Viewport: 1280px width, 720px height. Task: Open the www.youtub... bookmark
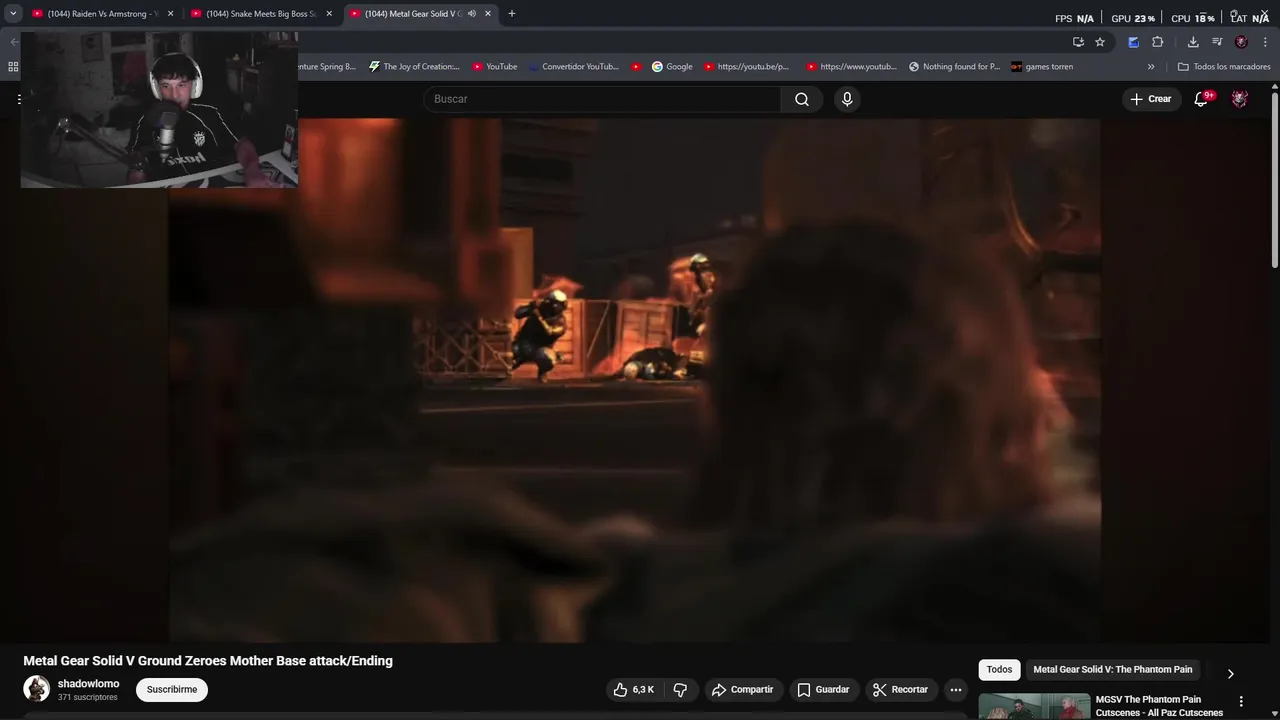(x=851, y=67)
